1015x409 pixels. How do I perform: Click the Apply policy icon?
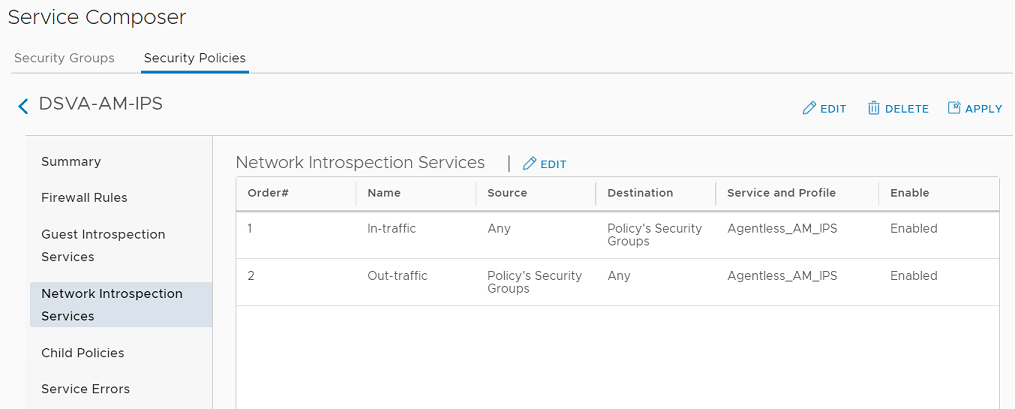point(954,109)
